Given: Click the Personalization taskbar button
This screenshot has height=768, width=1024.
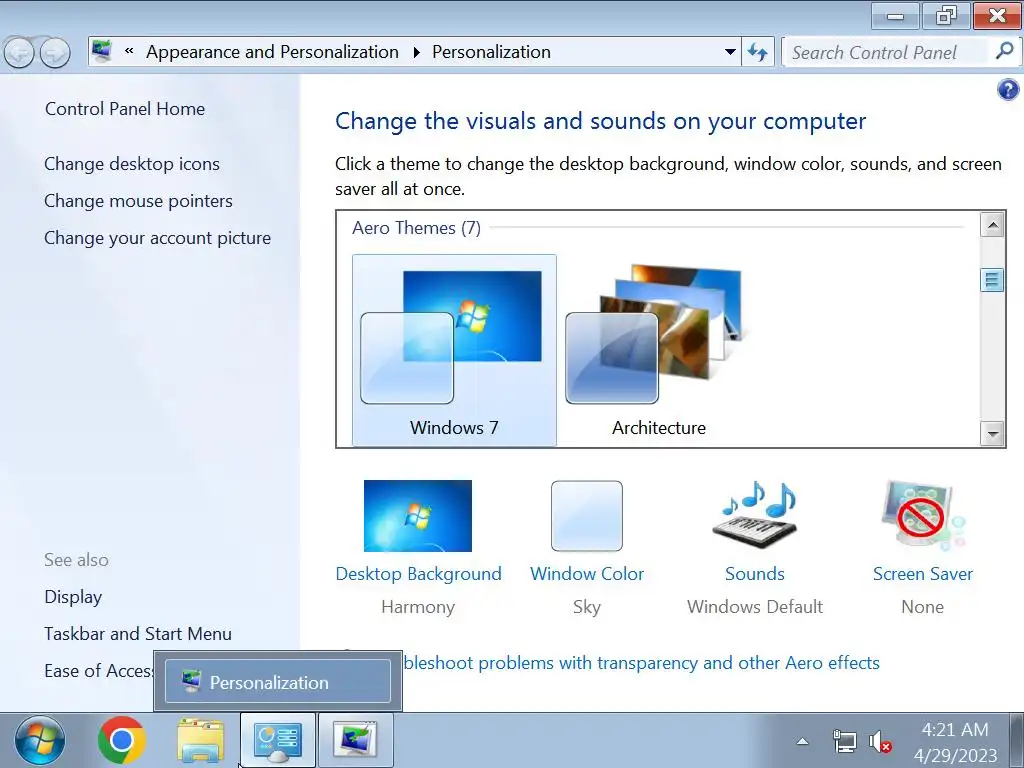Looking at the screenshot, I should pos(356,741).
